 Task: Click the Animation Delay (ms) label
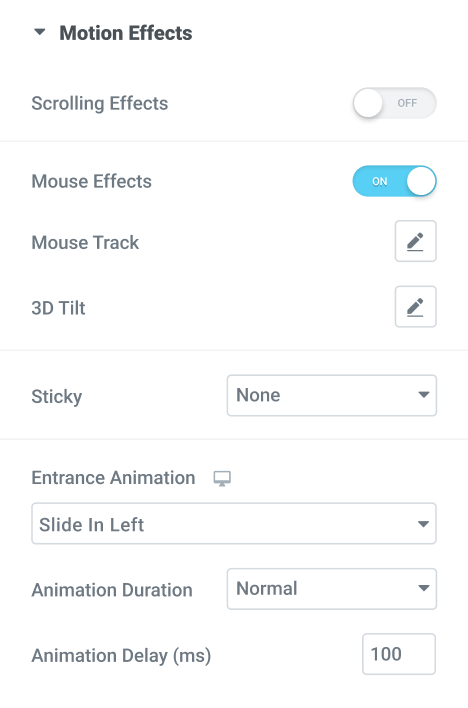tap(121, 656)
